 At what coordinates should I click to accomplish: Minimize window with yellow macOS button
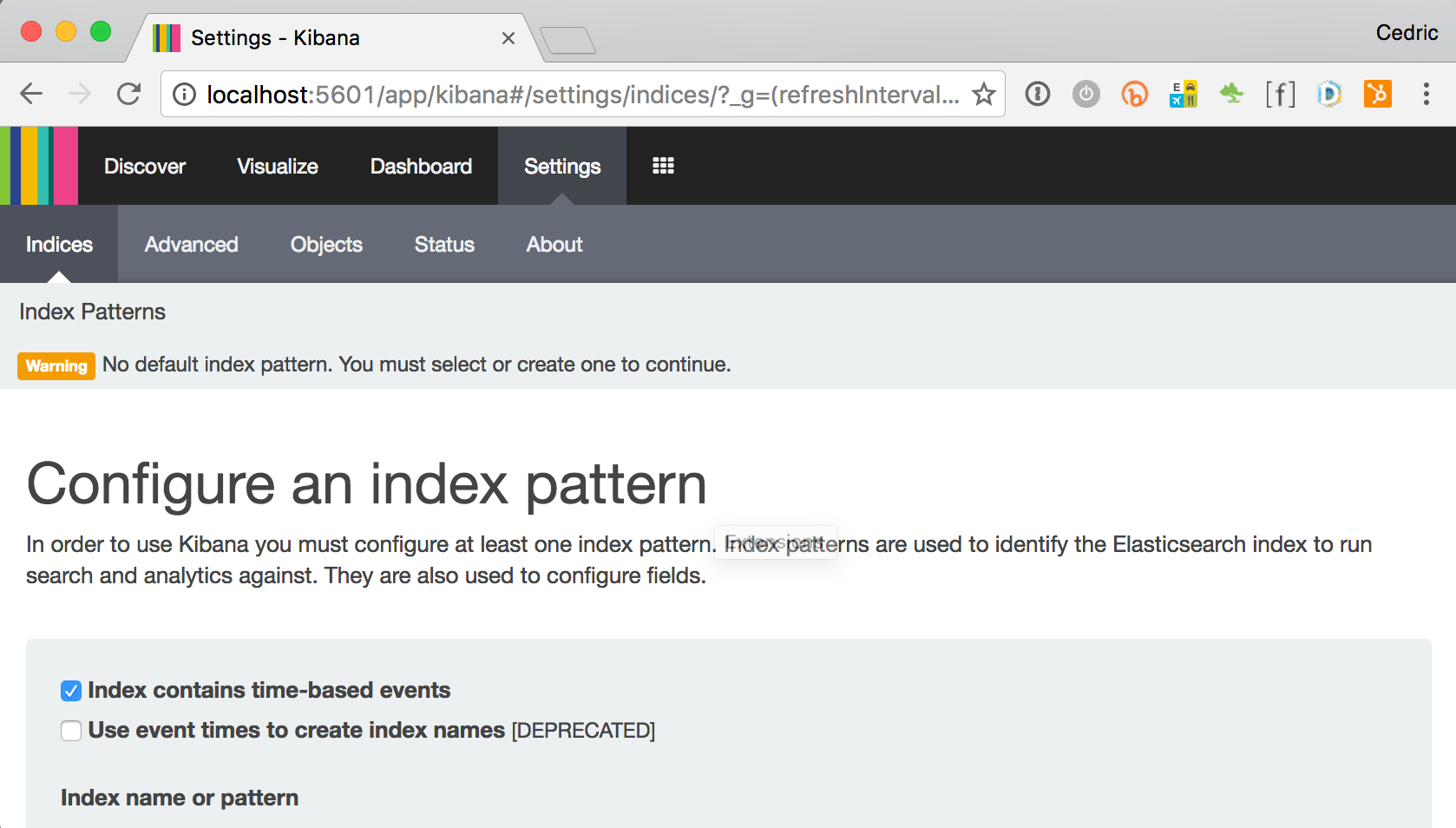pyautogui.click(x=66, y=31)
